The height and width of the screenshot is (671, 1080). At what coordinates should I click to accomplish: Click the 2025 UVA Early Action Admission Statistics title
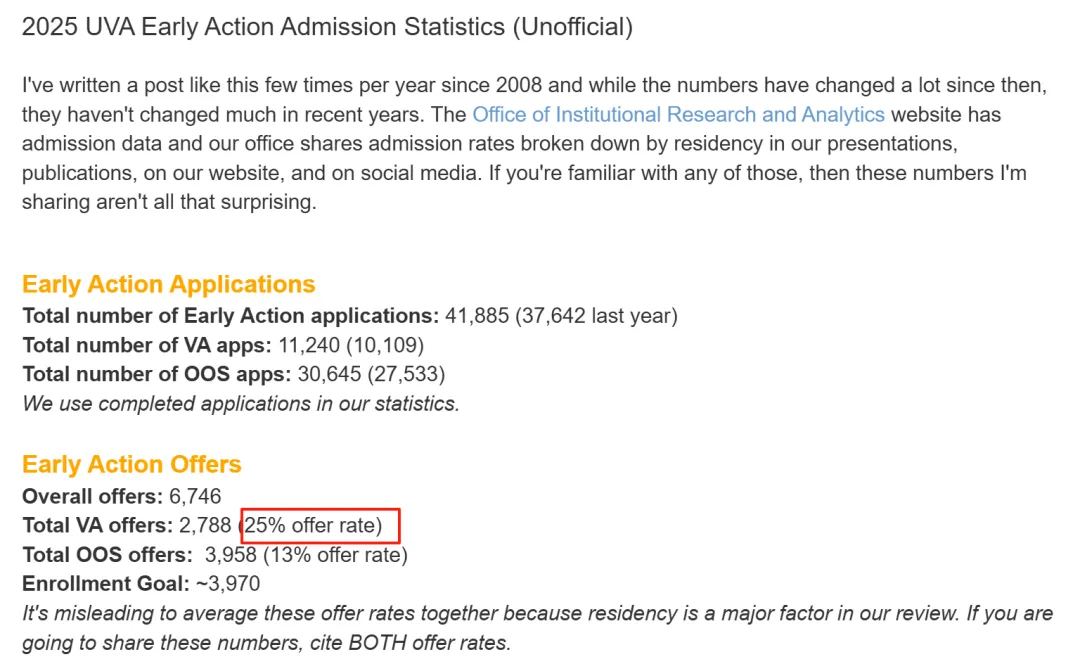(x=327, y=27)
